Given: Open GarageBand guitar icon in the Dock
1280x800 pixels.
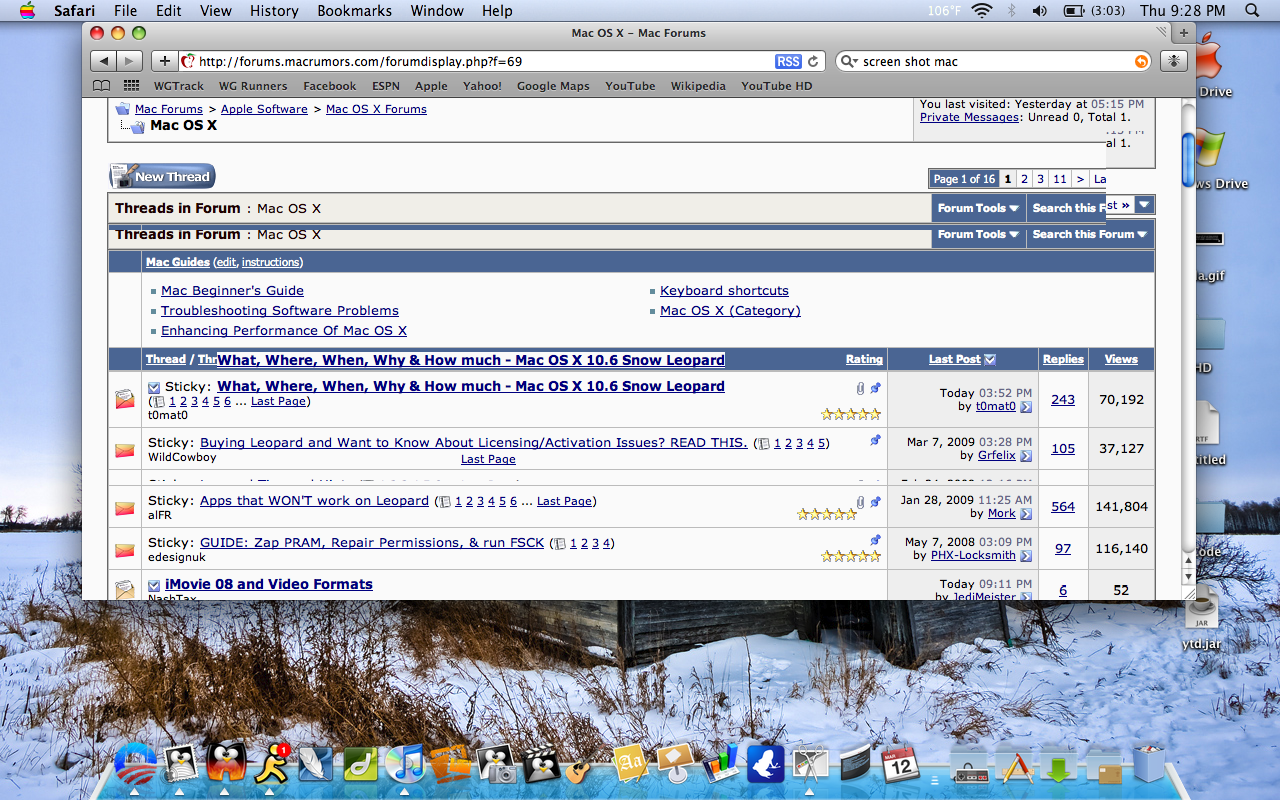Looking at the screenshot, I should tap(580, 768).
